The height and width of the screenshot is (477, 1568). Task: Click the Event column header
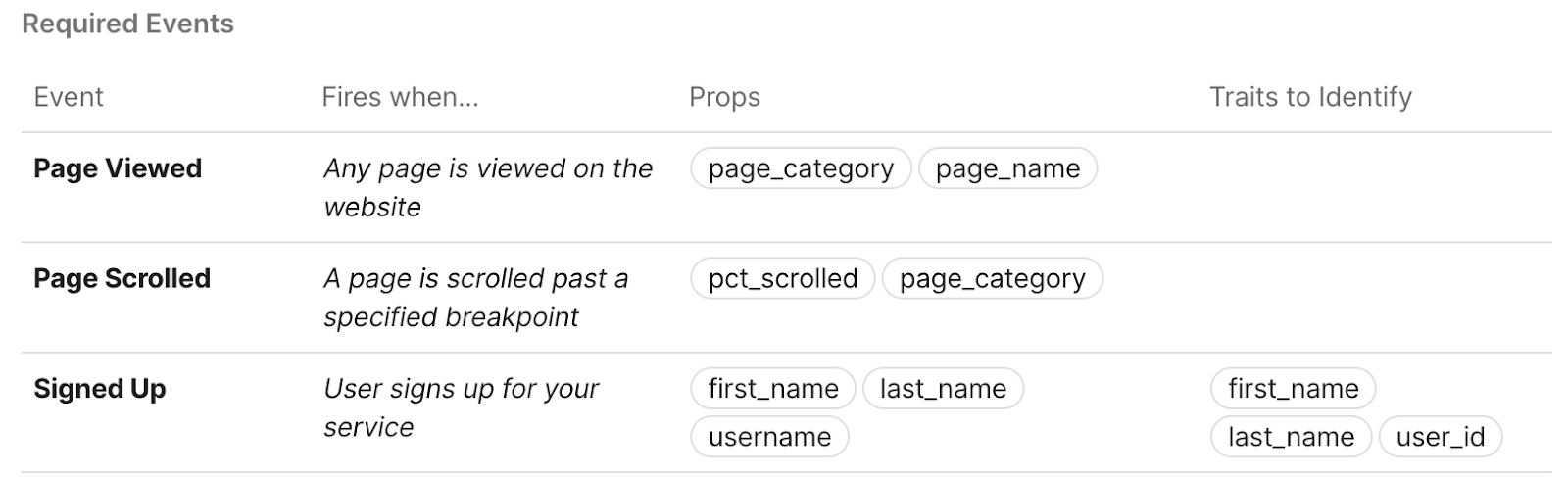coord(69,97)
